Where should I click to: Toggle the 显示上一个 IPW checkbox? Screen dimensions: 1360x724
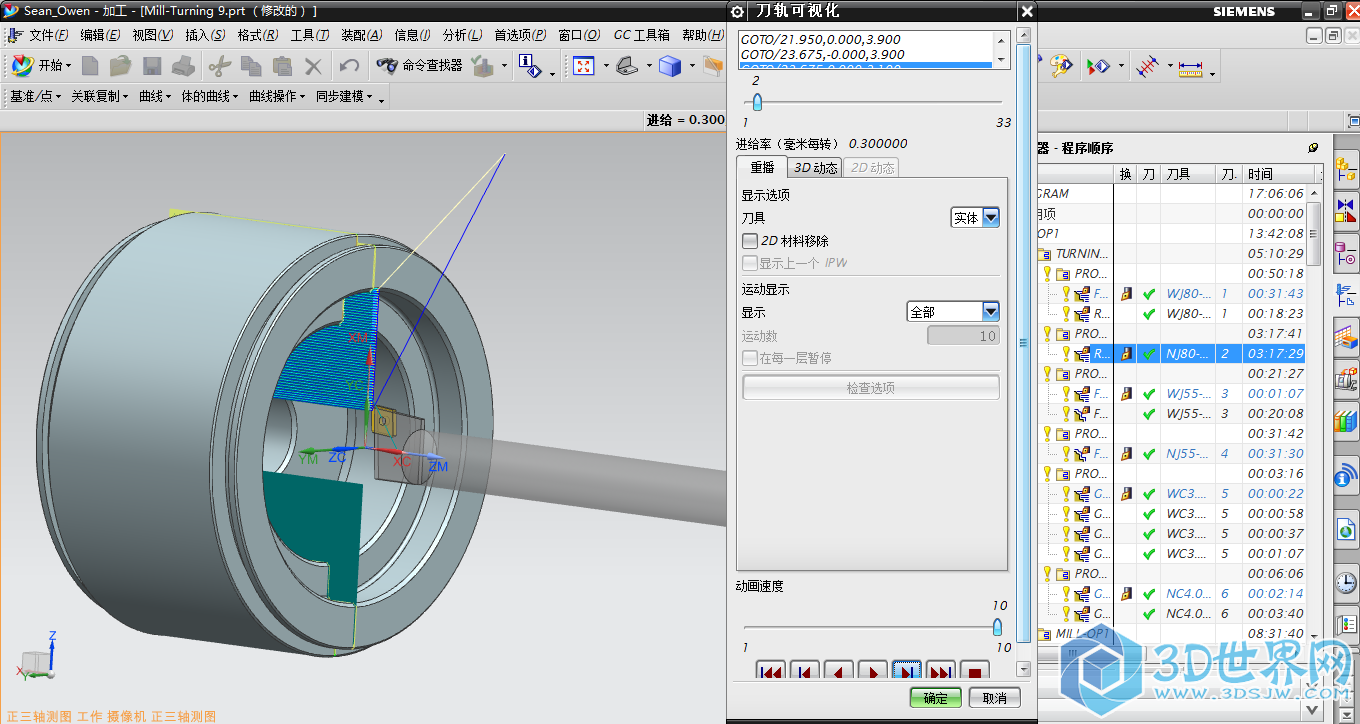(x=750, y=263)
